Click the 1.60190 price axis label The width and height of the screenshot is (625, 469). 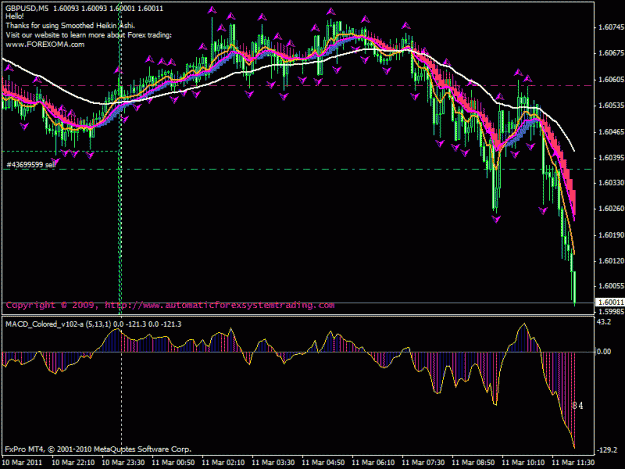pyautogui.click(x=611, y=235)
